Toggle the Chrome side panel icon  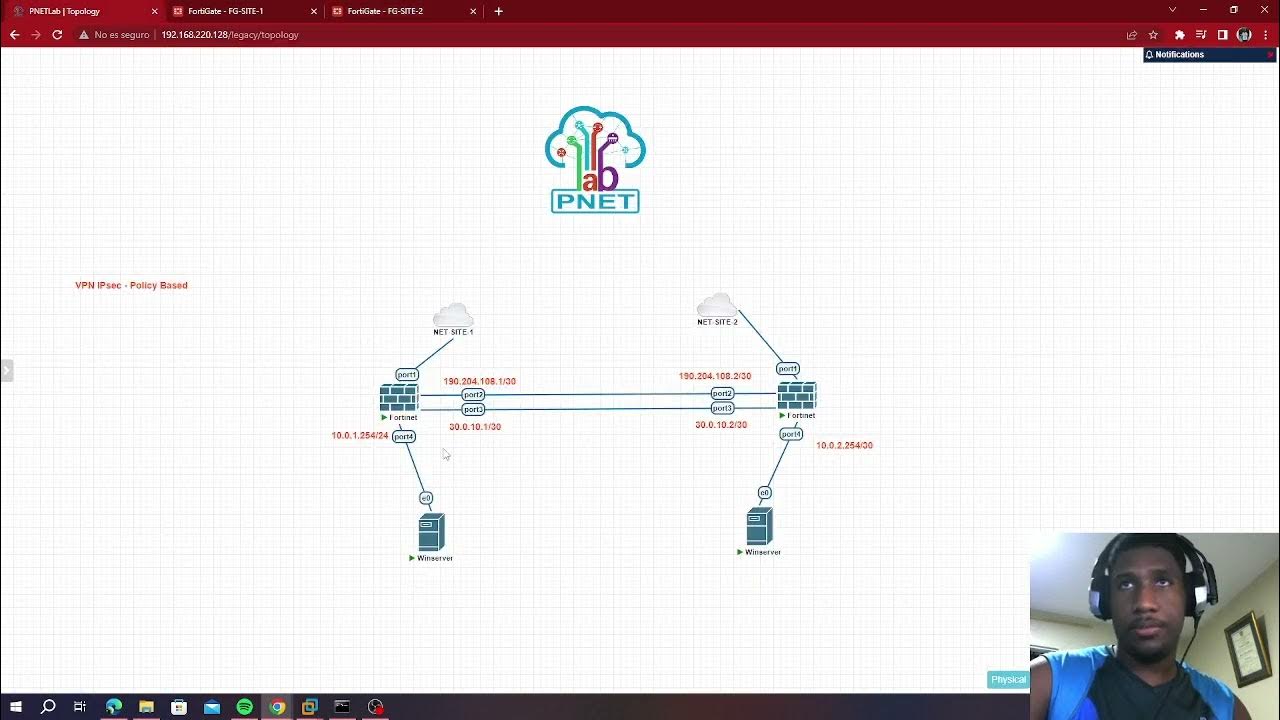tap(1222, 34)
